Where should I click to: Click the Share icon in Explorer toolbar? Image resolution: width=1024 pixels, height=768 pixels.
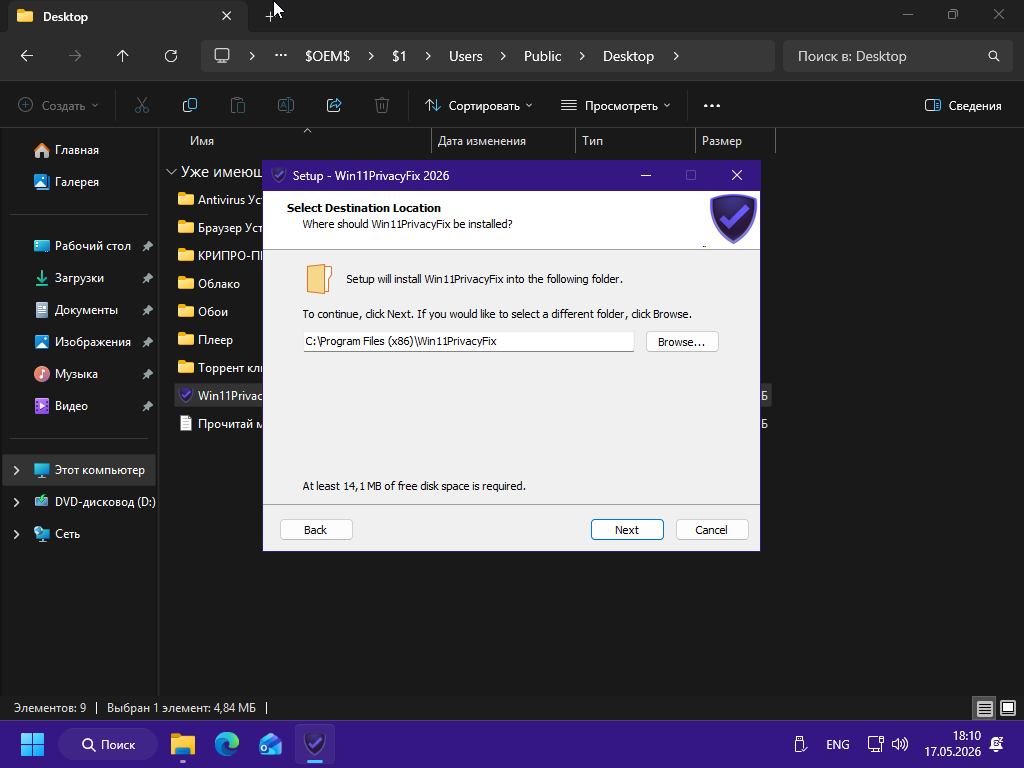coord(334,105)
